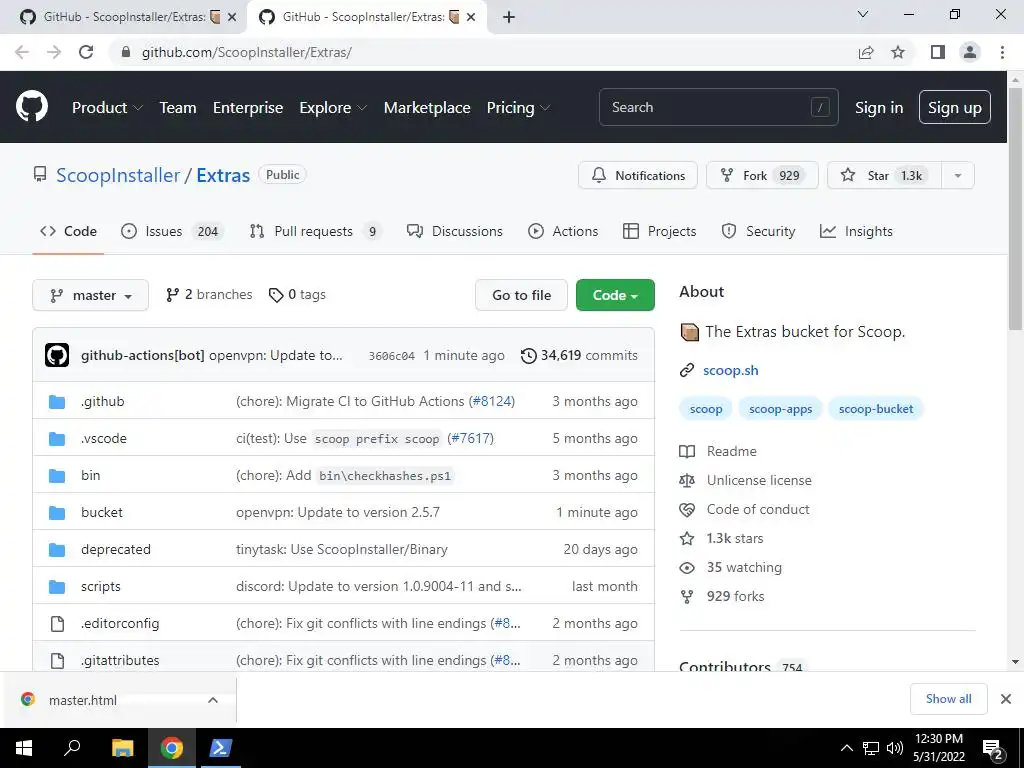Open the scoop.sh website link
This screenshot has height=768, width=1024.
tap(730, 370)
